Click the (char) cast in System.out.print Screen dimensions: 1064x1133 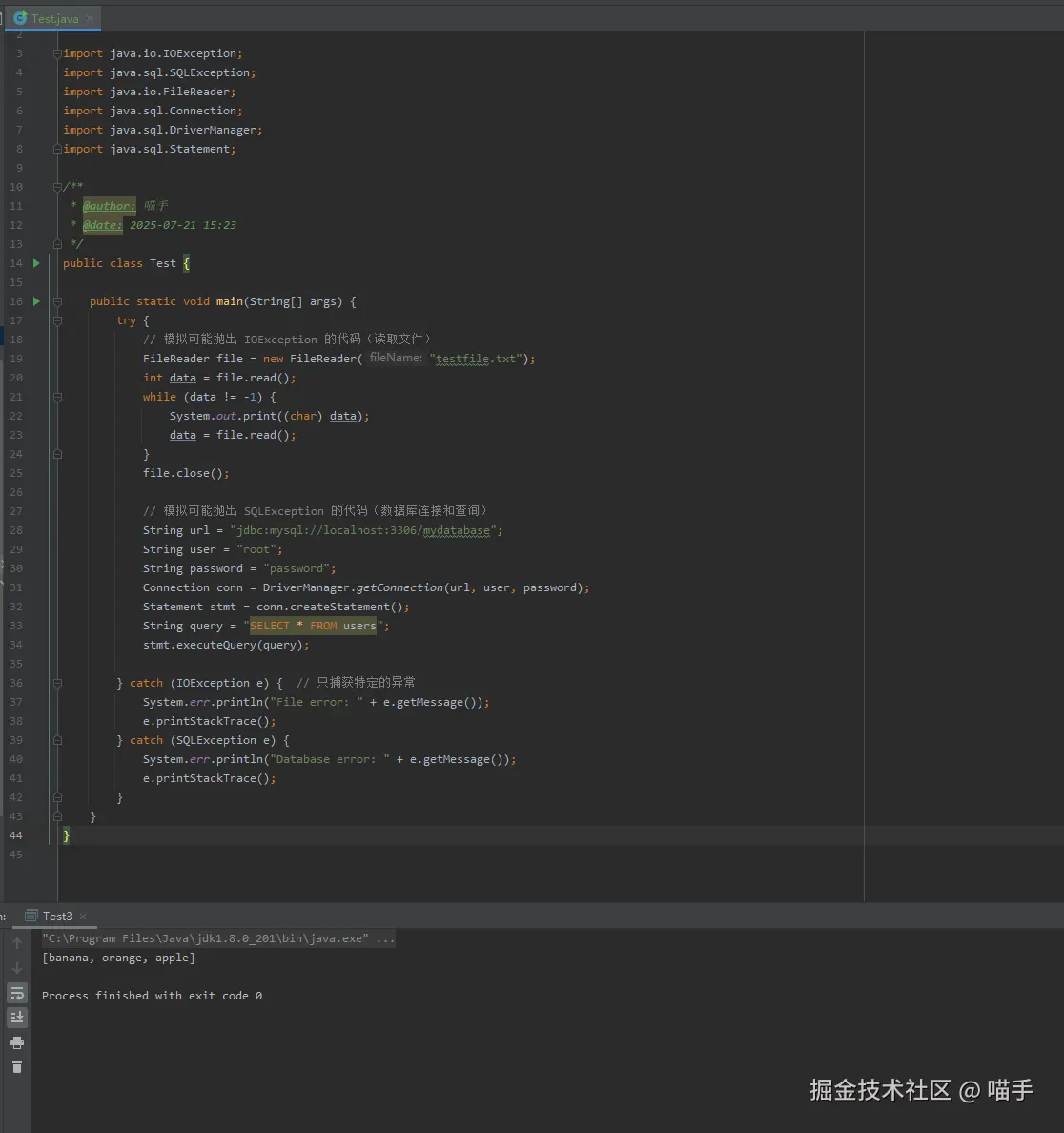302,416
